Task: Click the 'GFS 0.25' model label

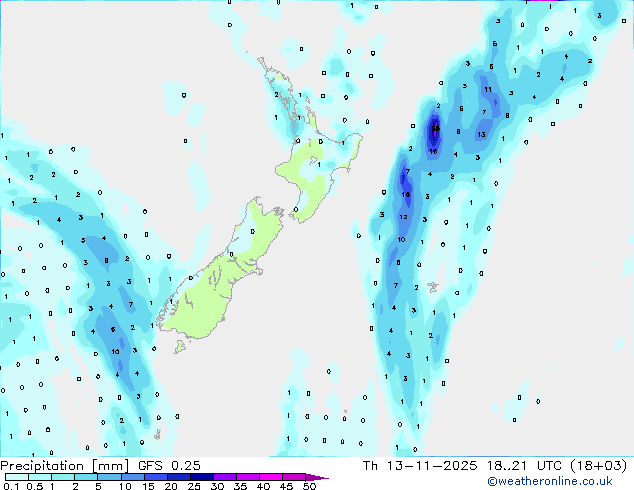Action: (x=169, y=466)
